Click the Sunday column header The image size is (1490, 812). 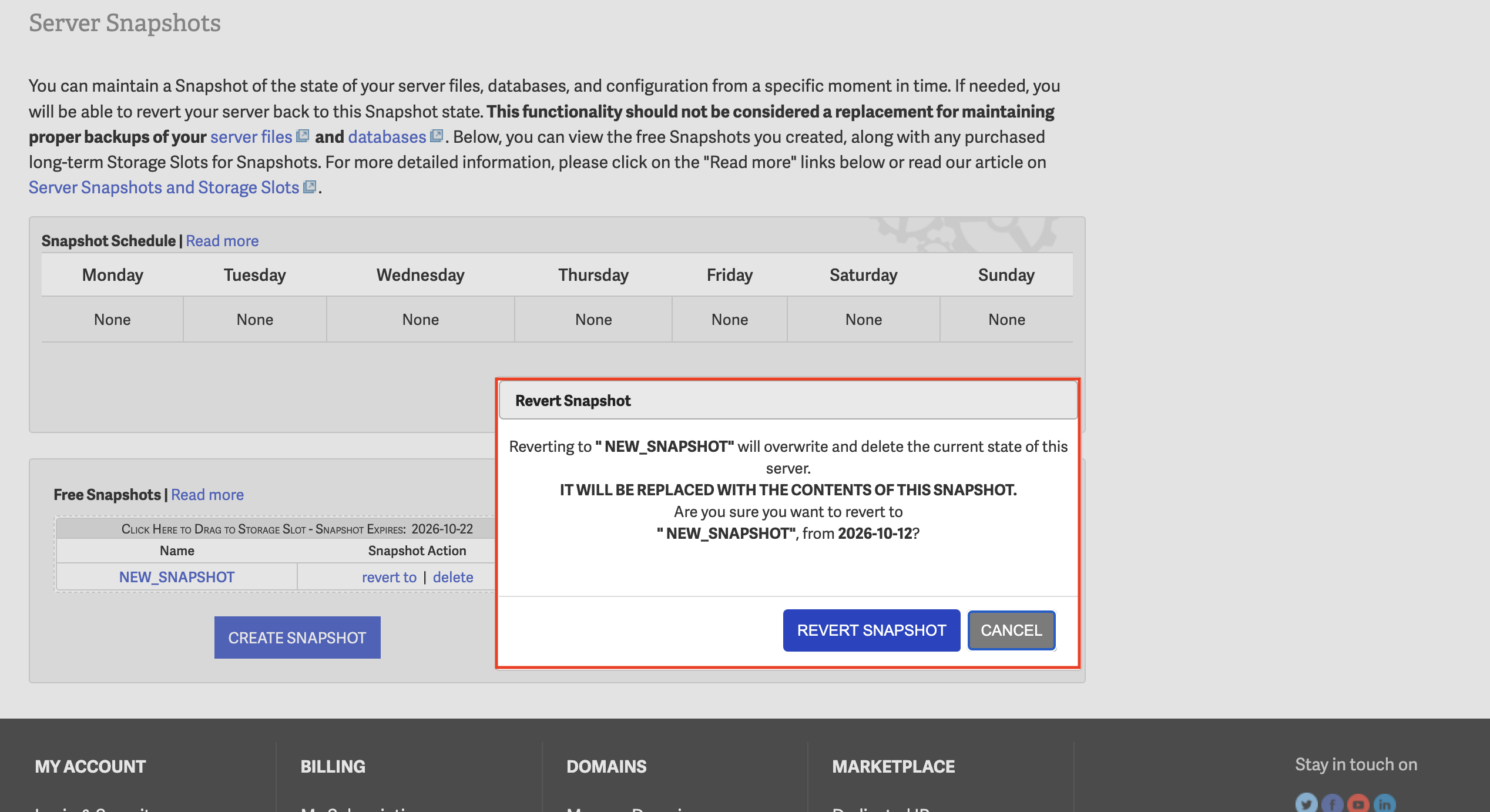[x=1006, y=275]
